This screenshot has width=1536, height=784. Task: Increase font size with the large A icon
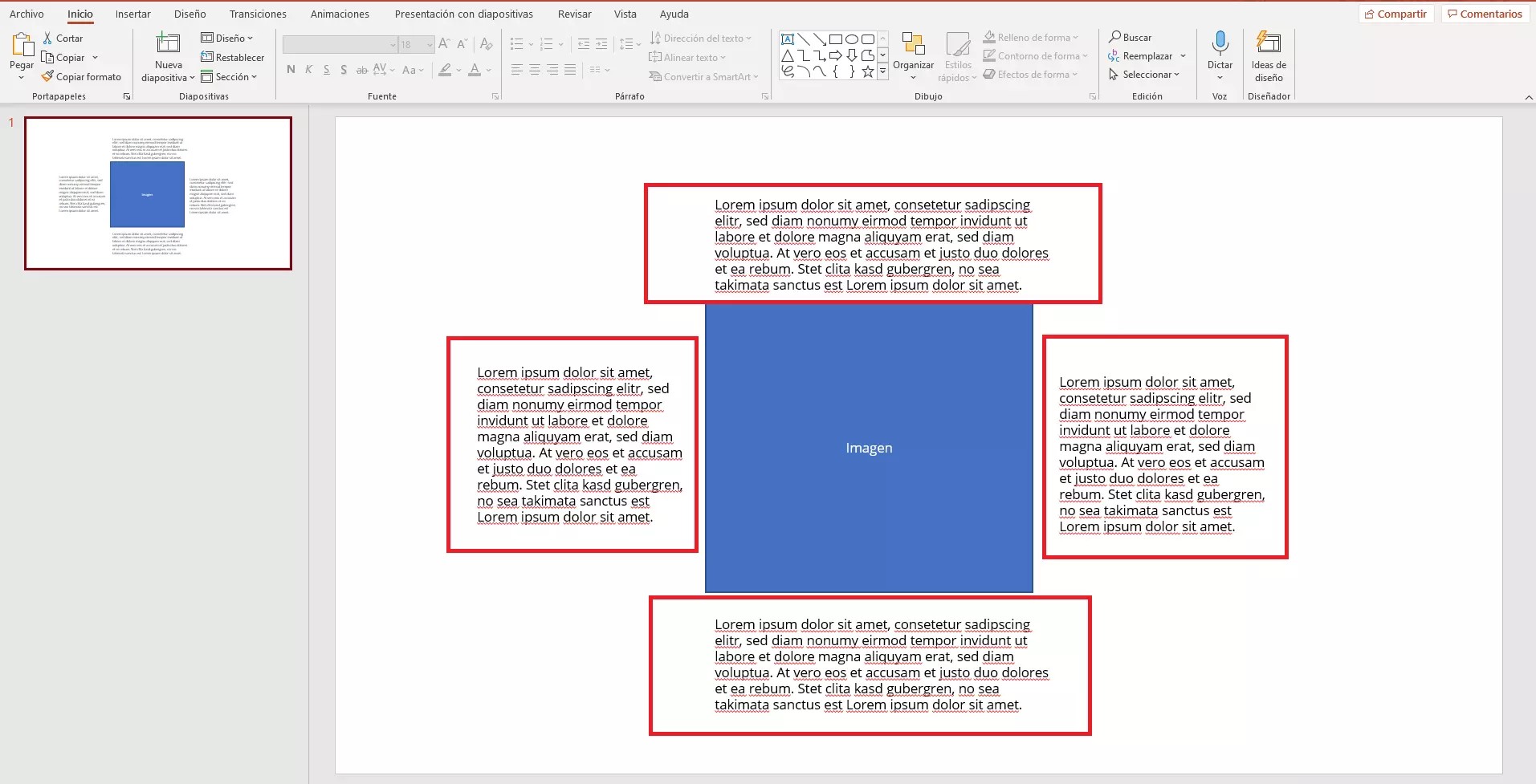444,44
